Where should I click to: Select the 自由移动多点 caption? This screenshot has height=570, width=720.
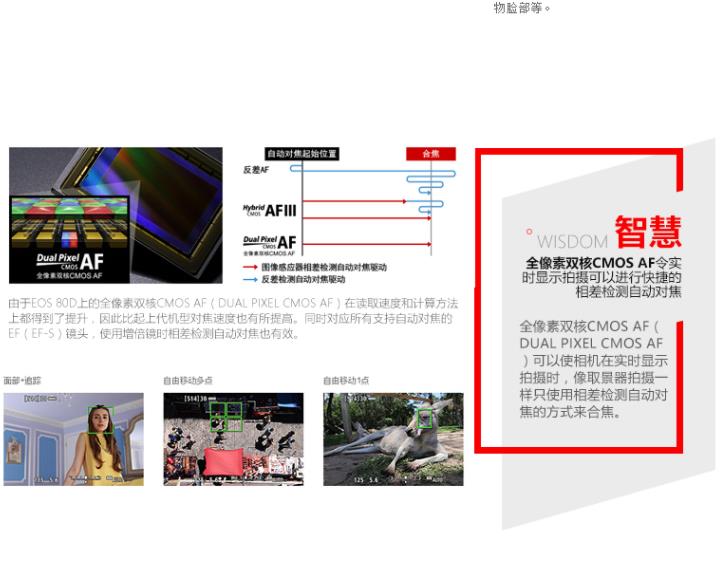point(188,380)
